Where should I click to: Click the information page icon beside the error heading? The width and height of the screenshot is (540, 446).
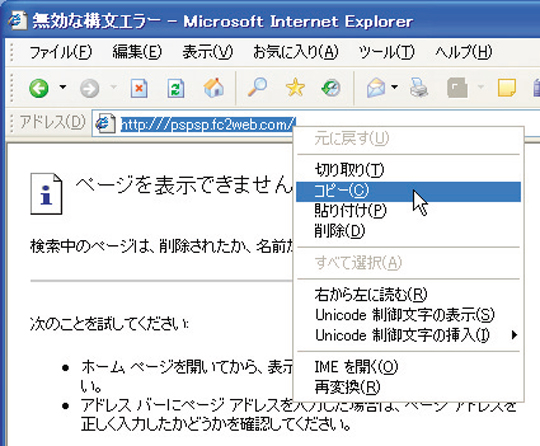click(x=46, y=194)
